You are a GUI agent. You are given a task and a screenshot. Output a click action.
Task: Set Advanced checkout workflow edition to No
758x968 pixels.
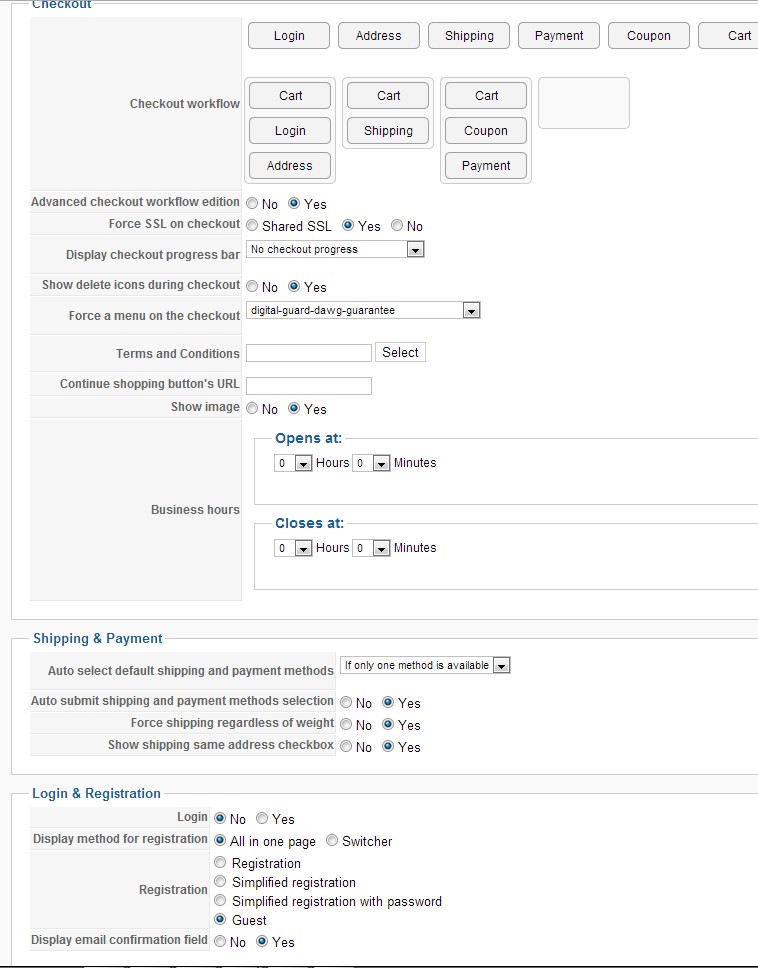tap(253, 204)
